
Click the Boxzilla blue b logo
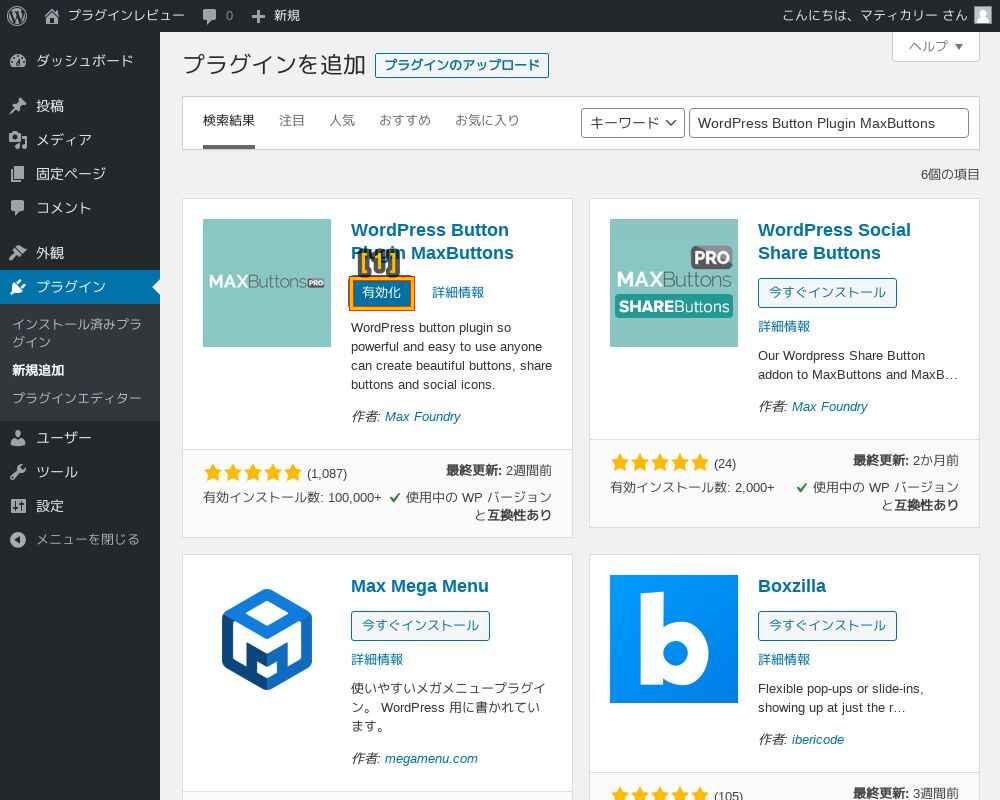pyautogui.click(x=673, y=639)
